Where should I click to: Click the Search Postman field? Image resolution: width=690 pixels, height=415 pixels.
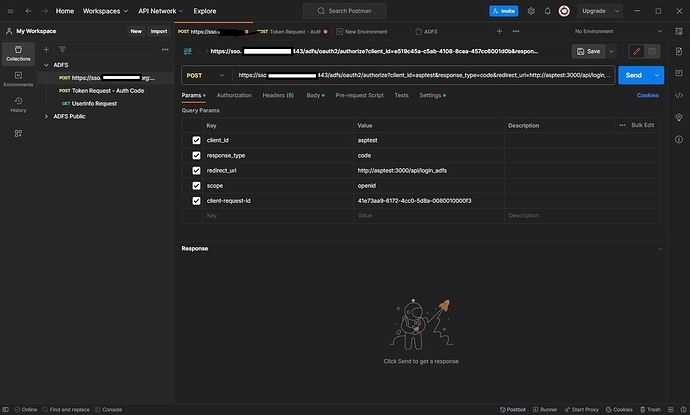pyautogui.click(x=345, y=11)
